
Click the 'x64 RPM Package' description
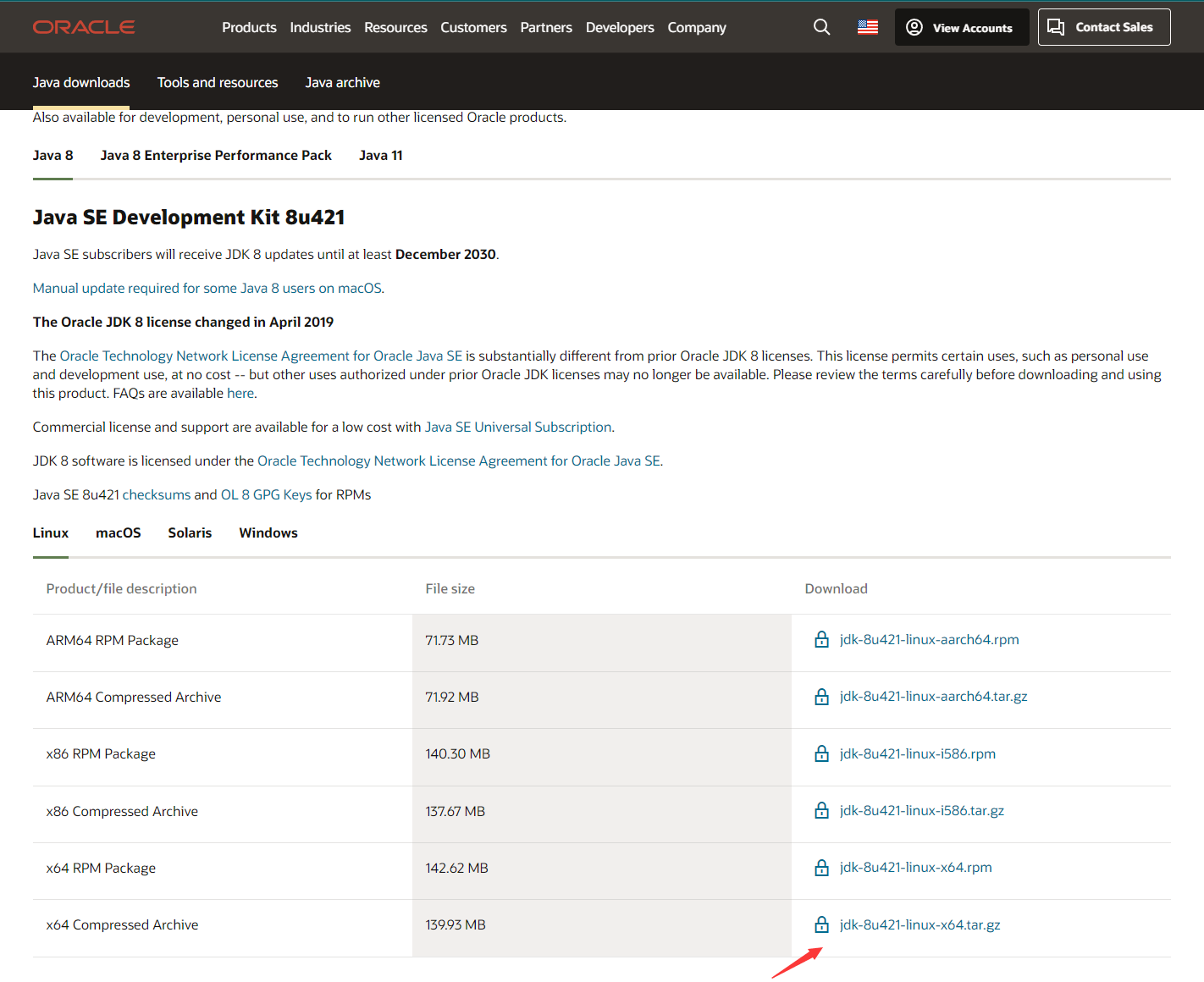pyautogui.click(x=101, y=868)
